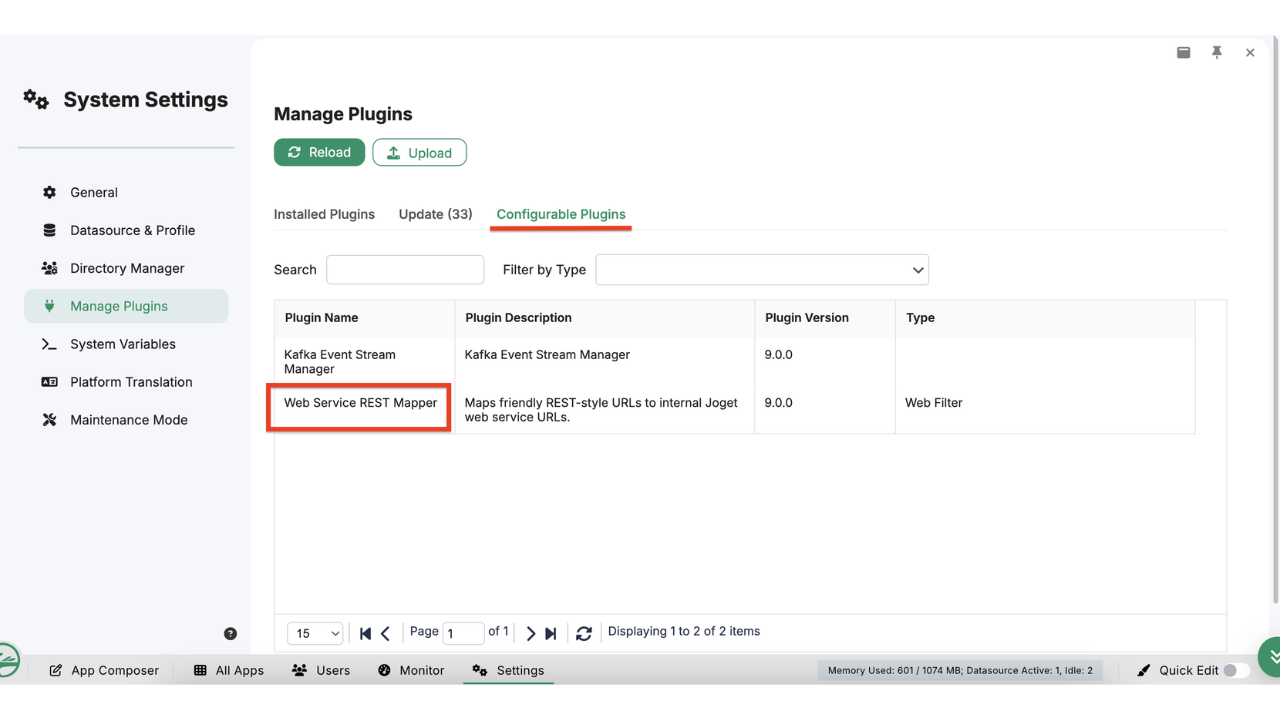1280x720 pixels.
Task: Switch to the Update (33) tab
Action: (x=435, y=214)
